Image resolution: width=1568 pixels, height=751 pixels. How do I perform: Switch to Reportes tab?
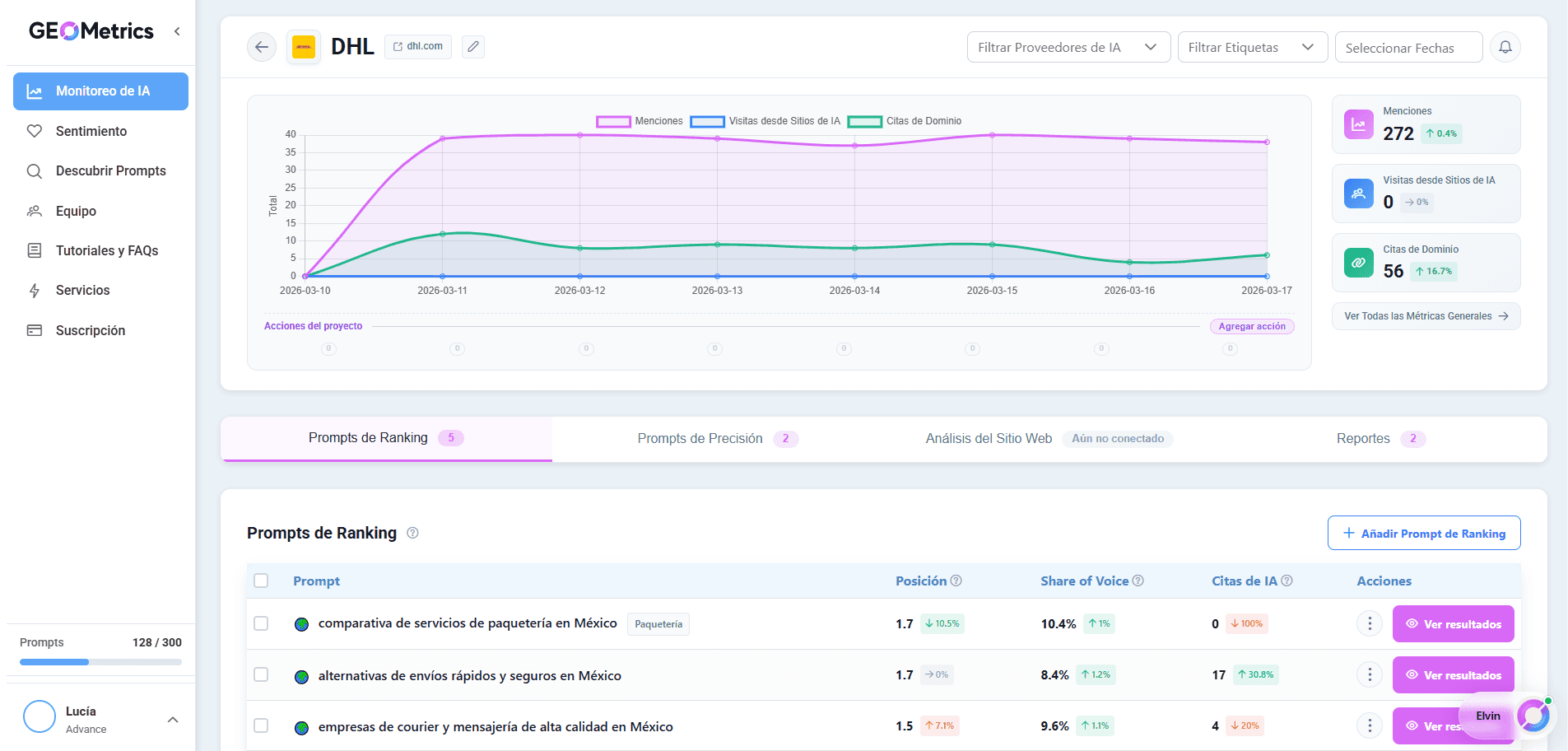1381,439
